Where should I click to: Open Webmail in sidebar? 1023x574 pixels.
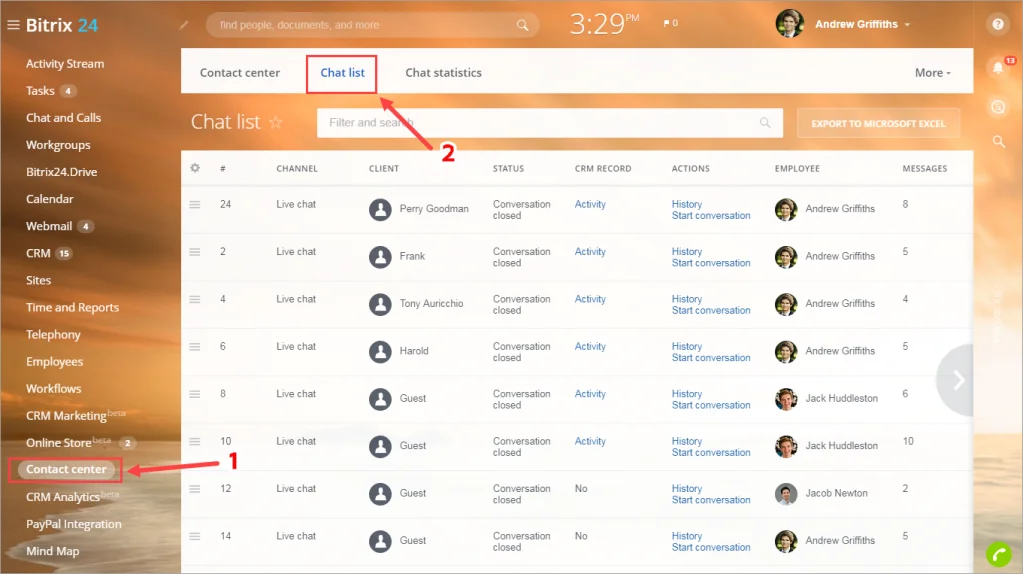coord(49,226)
